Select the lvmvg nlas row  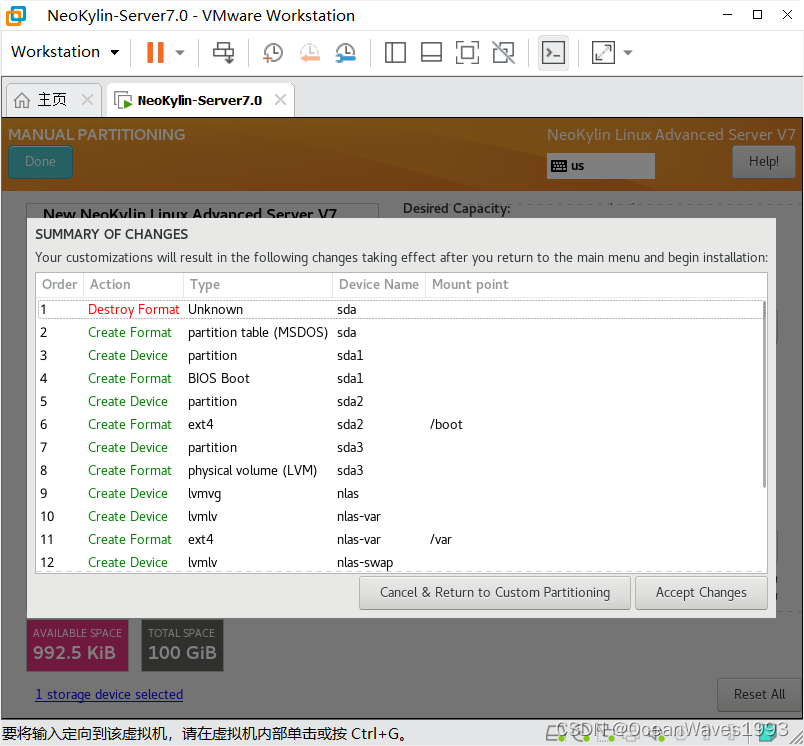400,494
